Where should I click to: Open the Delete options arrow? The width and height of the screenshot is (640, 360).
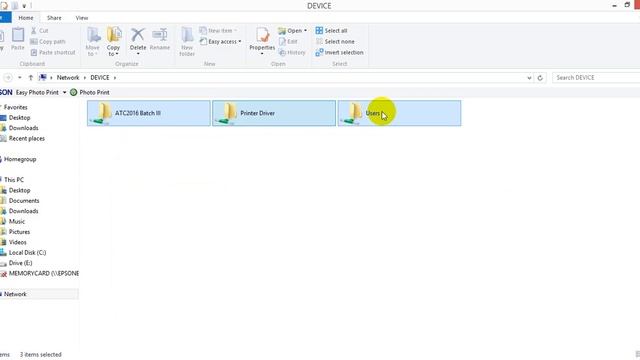138,54
